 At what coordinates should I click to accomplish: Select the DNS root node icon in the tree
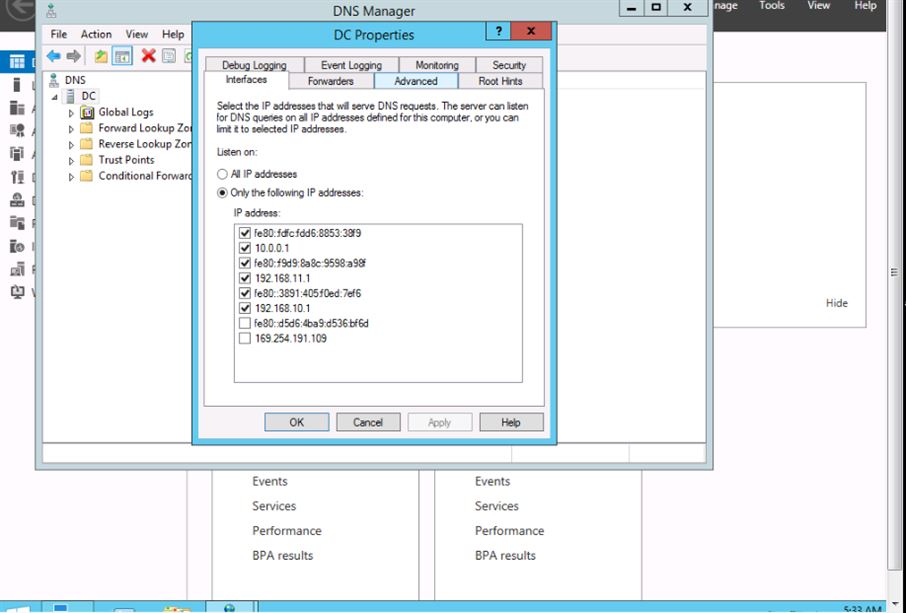pos(54,80)
